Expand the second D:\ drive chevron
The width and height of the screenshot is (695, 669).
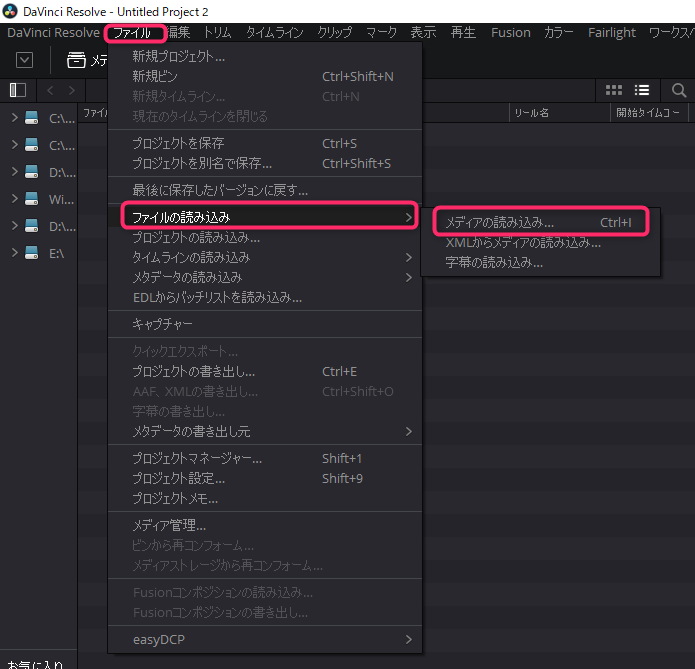[15, 226]
